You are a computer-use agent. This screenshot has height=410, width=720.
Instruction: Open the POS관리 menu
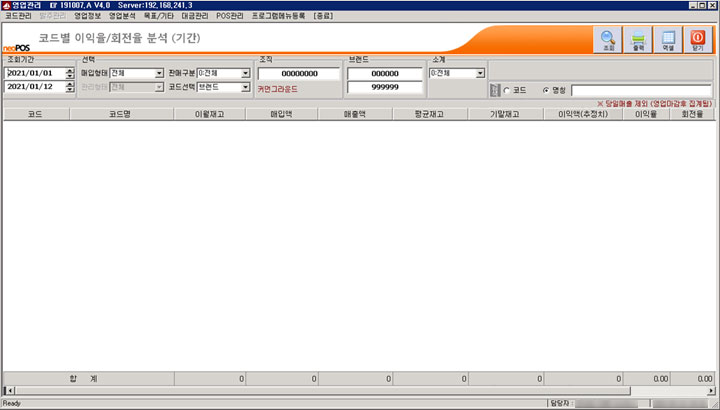coord(230,16)
